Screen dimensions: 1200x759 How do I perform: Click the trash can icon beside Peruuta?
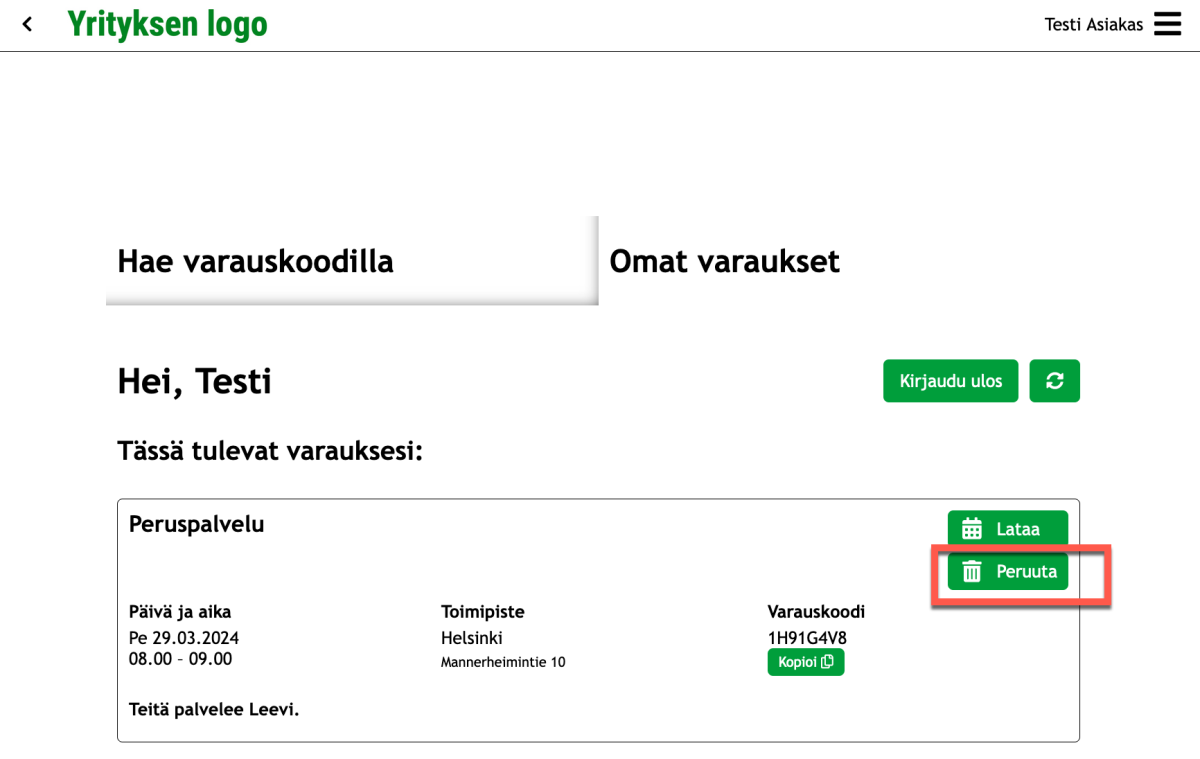click(x=972, y=572)
